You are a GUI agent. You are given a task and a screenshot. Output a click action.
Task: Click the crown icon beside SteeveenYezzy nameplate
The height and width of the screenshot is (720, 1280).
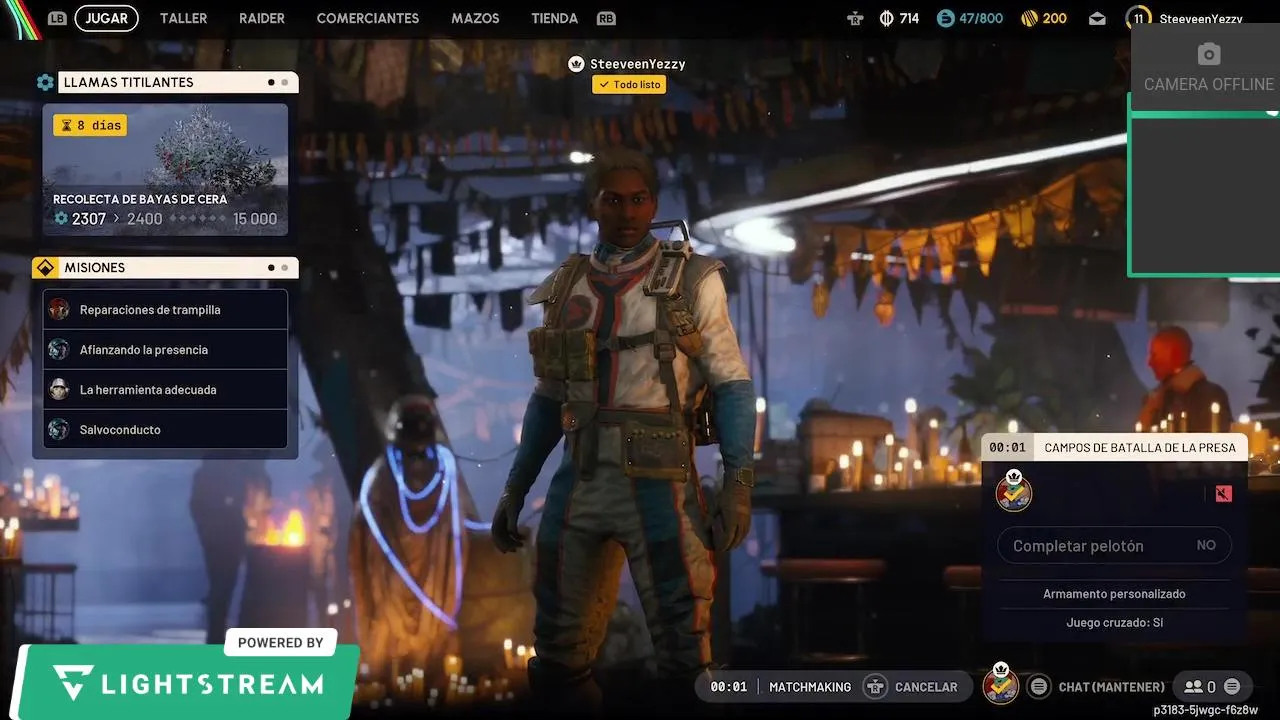576,64
